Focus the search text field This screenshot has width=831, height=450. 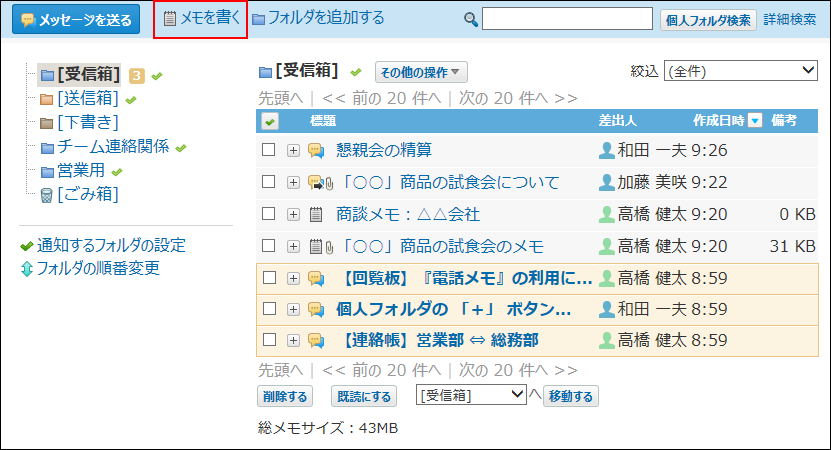pyautogui.click(x=567, y=19)
